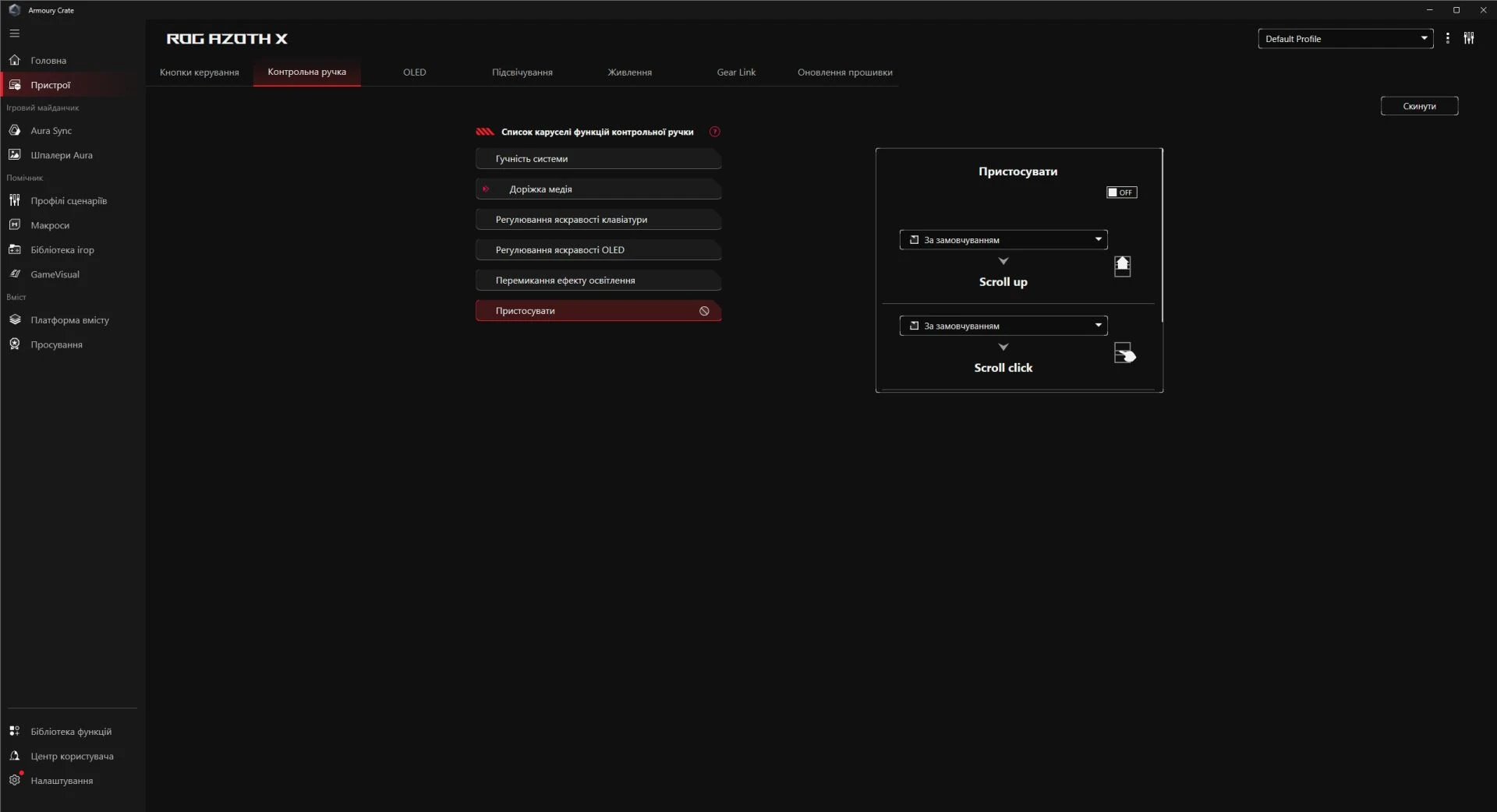Click the disable icon on Пристосувати row
1497x812 pixels.
coord(704,311)
